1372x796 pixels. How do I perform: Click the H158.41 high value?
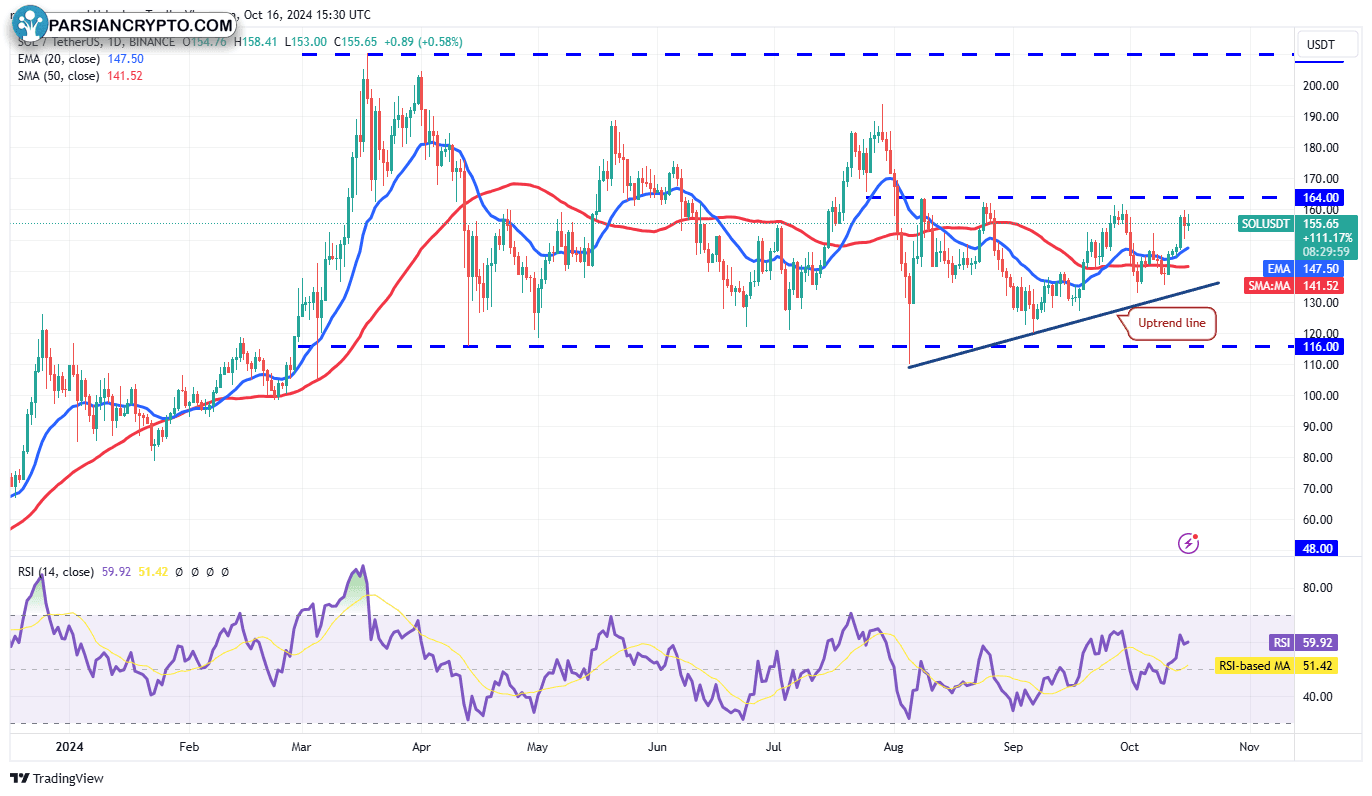pos(258,42)
